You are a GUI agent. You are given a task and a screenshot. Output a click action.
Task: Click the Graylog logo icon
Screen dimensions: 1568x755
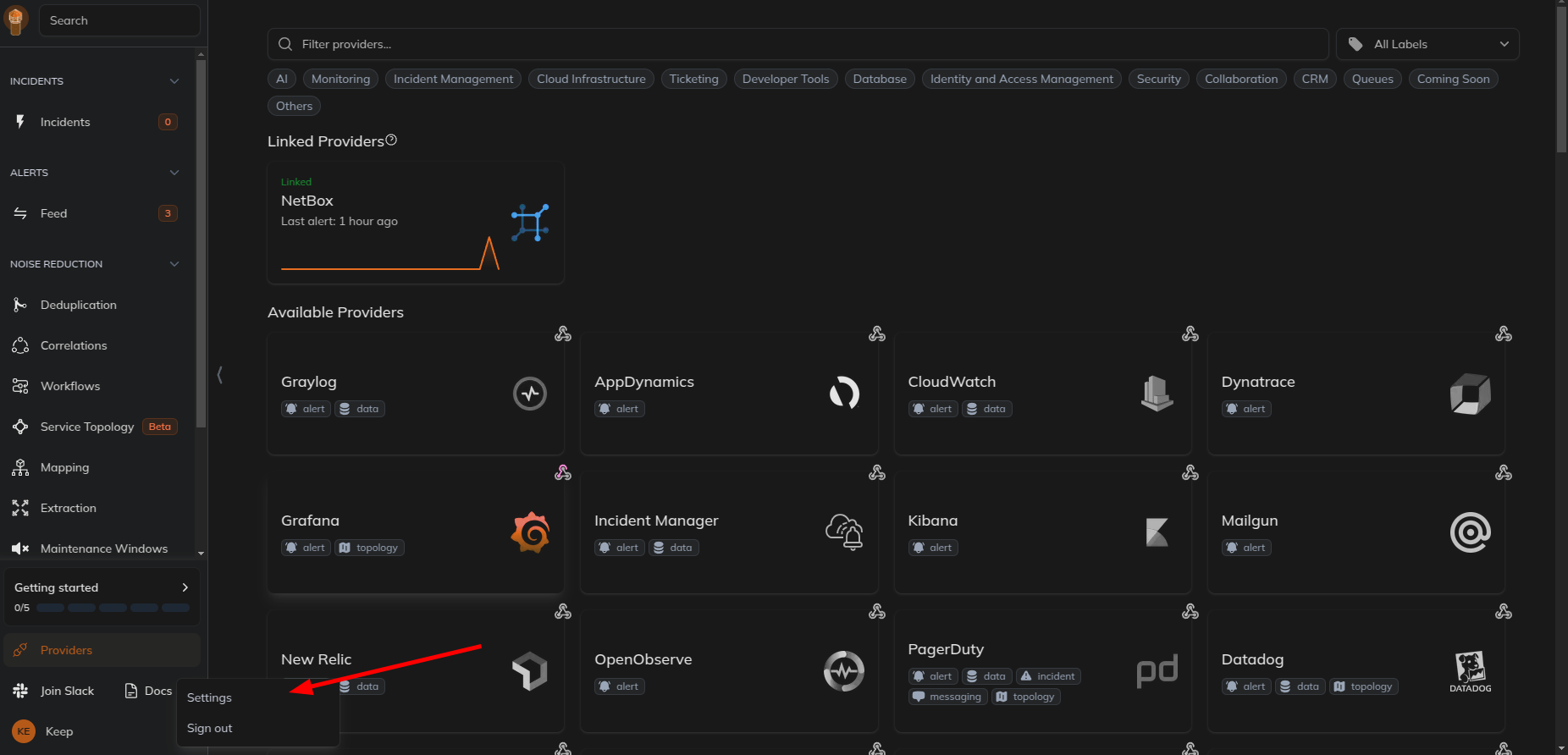pos(530,394)
